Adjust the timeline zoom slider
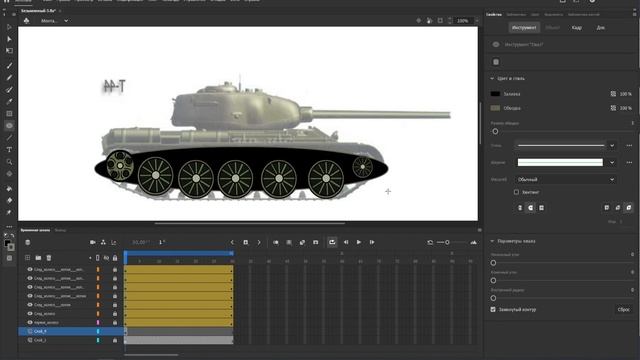Image resolution: width=640 pixels, height=360 pixels. click(447, 242)
